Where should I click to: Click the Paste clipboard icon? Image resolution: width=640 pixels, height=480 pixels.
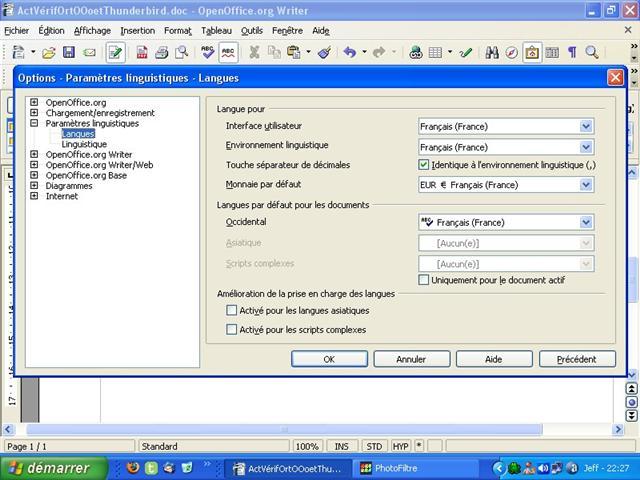[293, 52]
